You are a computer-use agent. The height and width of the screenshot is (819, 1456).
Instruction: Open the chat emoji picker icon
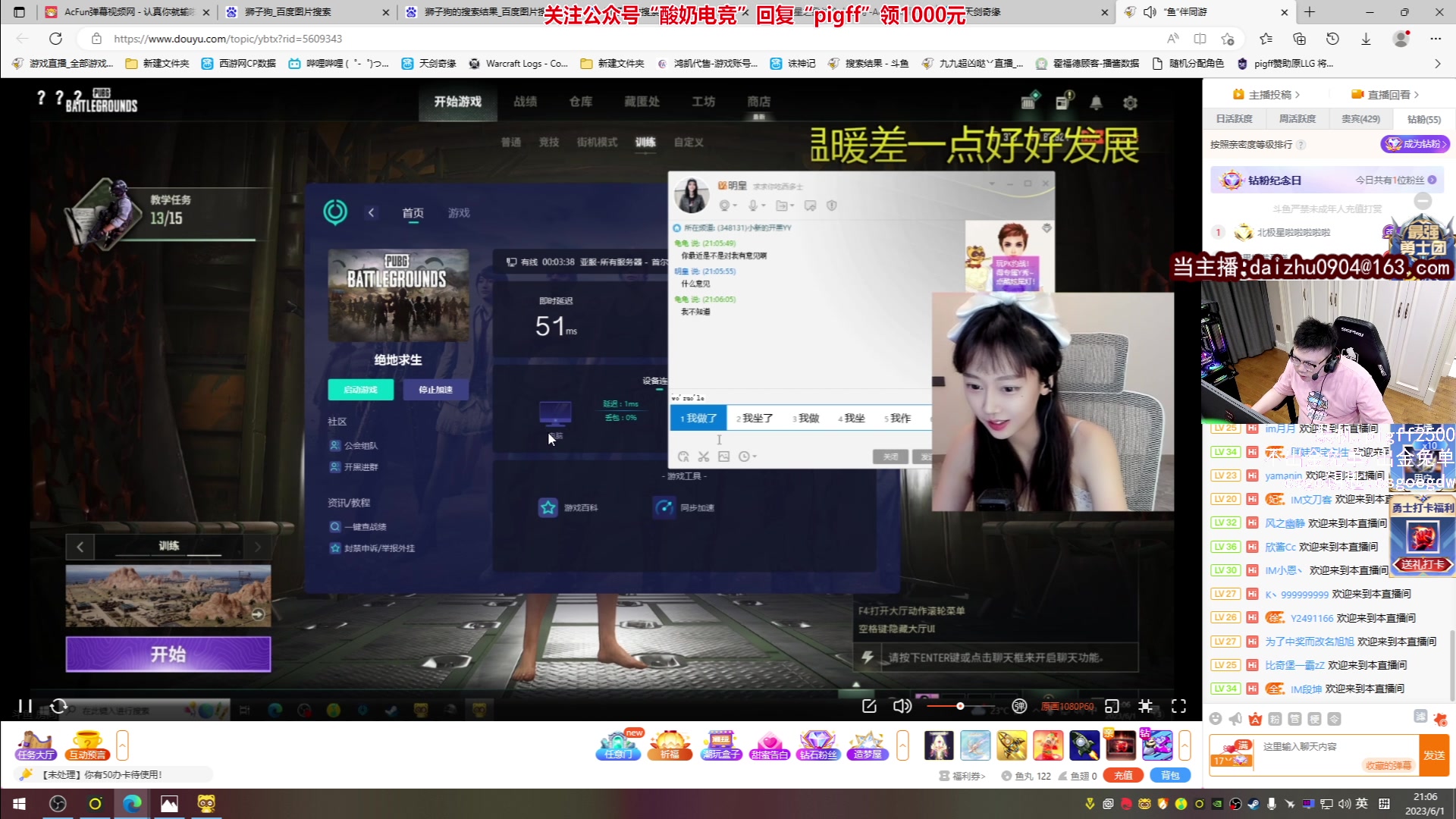[1216, 719]
